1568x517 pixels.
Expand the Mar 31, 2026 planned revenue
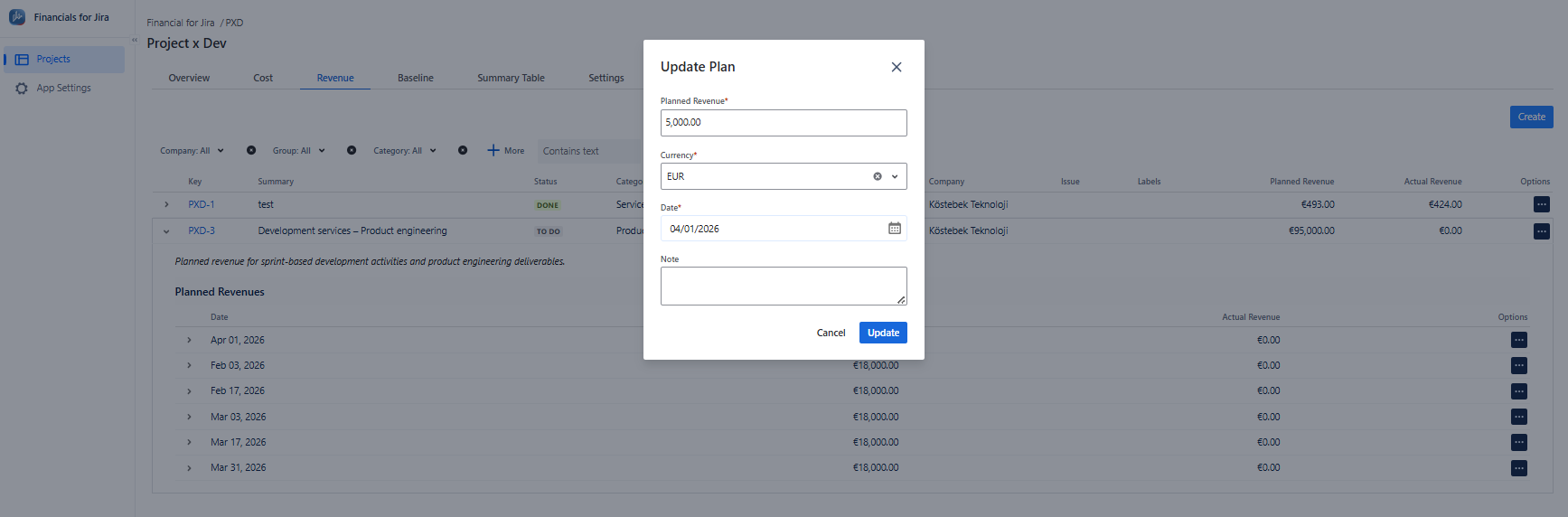tap(189, 468)
